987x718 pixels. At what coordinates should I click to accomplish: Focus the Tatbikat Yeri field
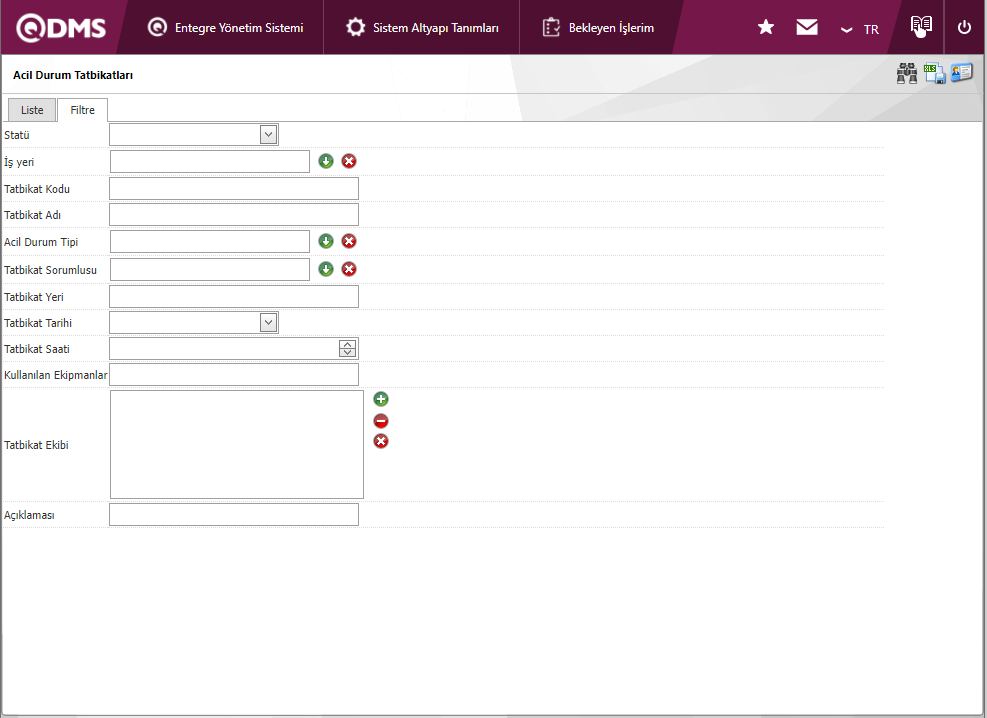[x=234, y=296]
